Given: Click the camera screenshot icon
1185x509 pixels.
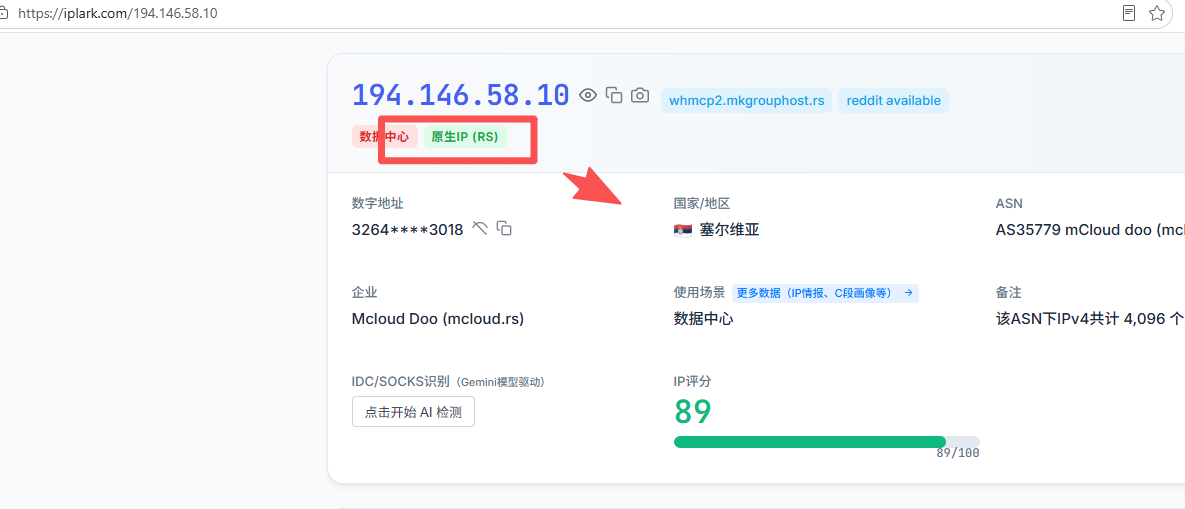Looking at the screenshot, I should [640, 95].
